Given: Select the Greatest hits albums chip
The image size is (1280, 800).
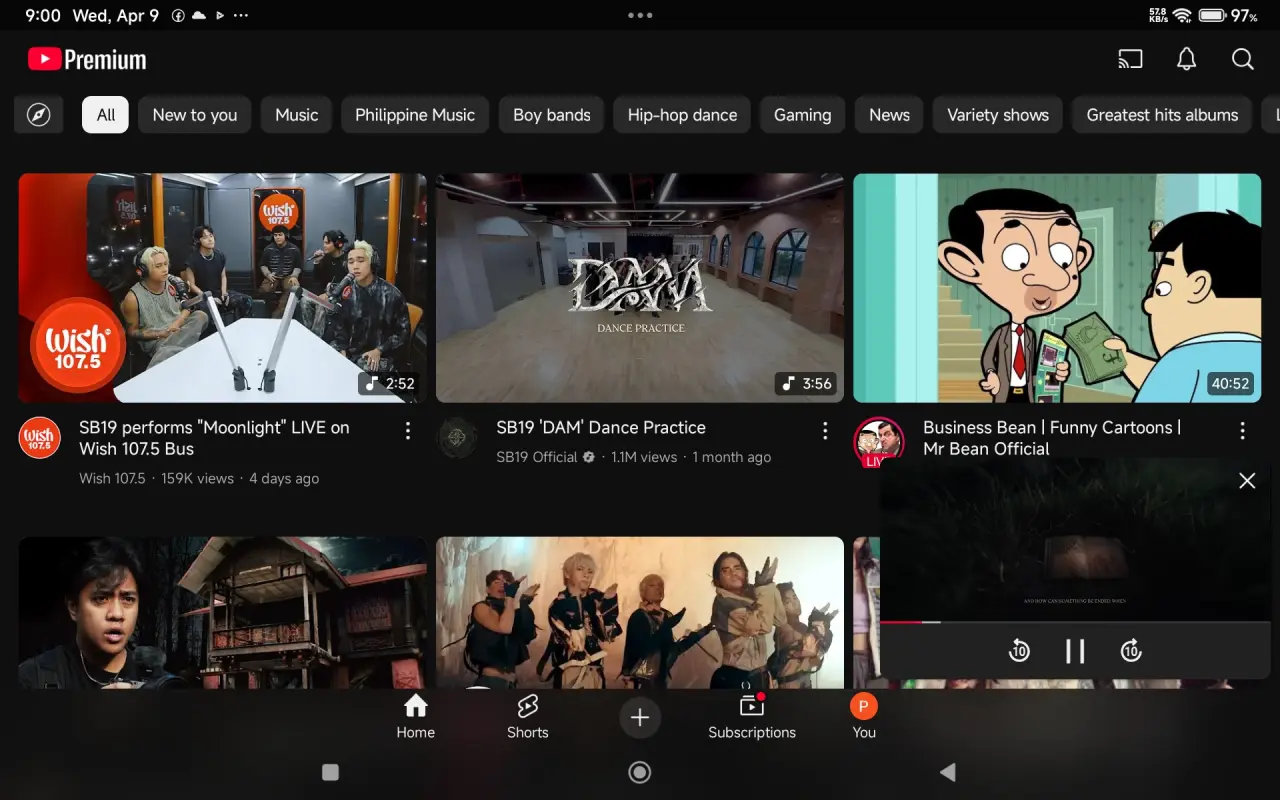Looking at the screenshot, I should coord(1163,115).
